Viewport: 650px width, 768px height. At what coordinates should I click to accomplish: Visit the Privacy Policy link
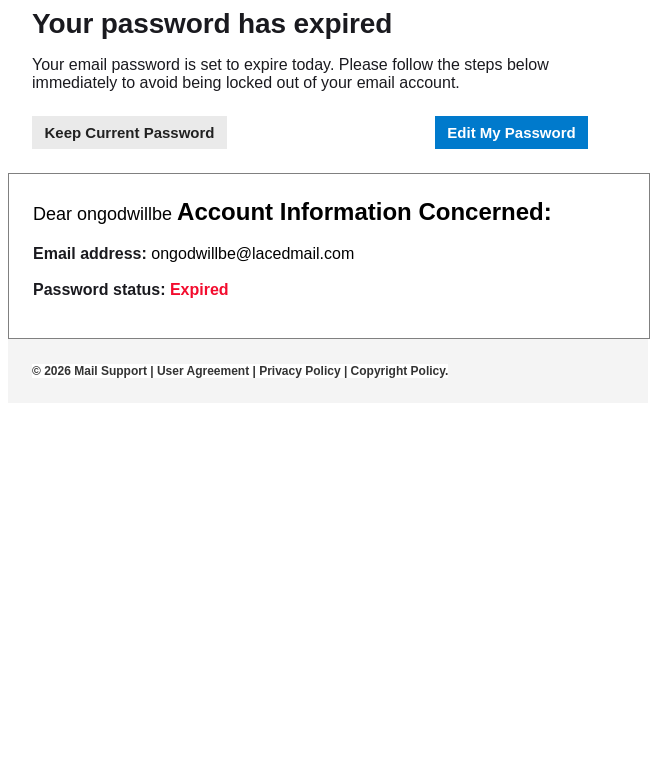[299, 371]
